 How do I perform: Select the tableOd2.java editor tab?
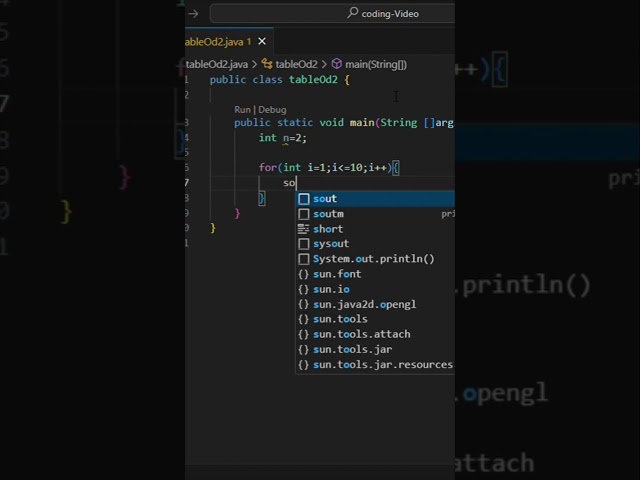229,41
